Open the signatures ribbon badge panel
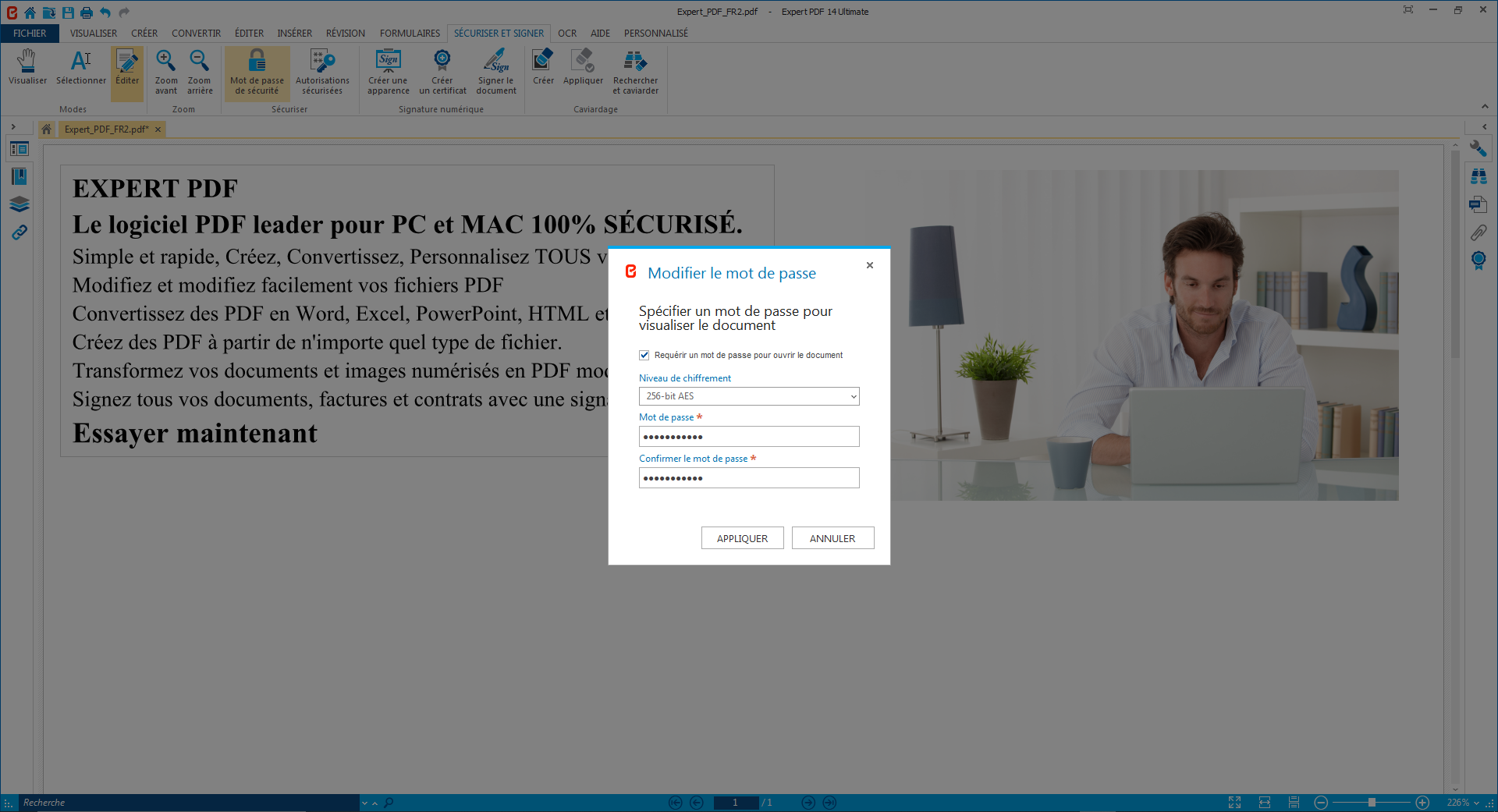1498x812 pixels. click(x=1478, y=261)
